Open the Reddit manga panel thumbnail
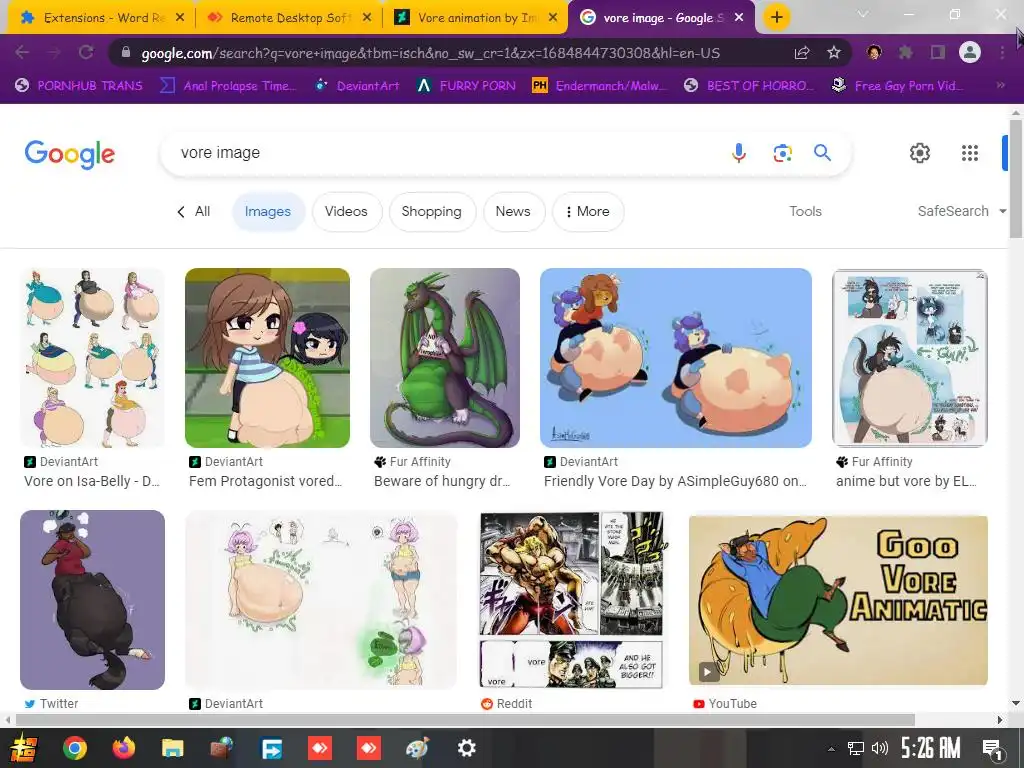 [x=571, y=600]
